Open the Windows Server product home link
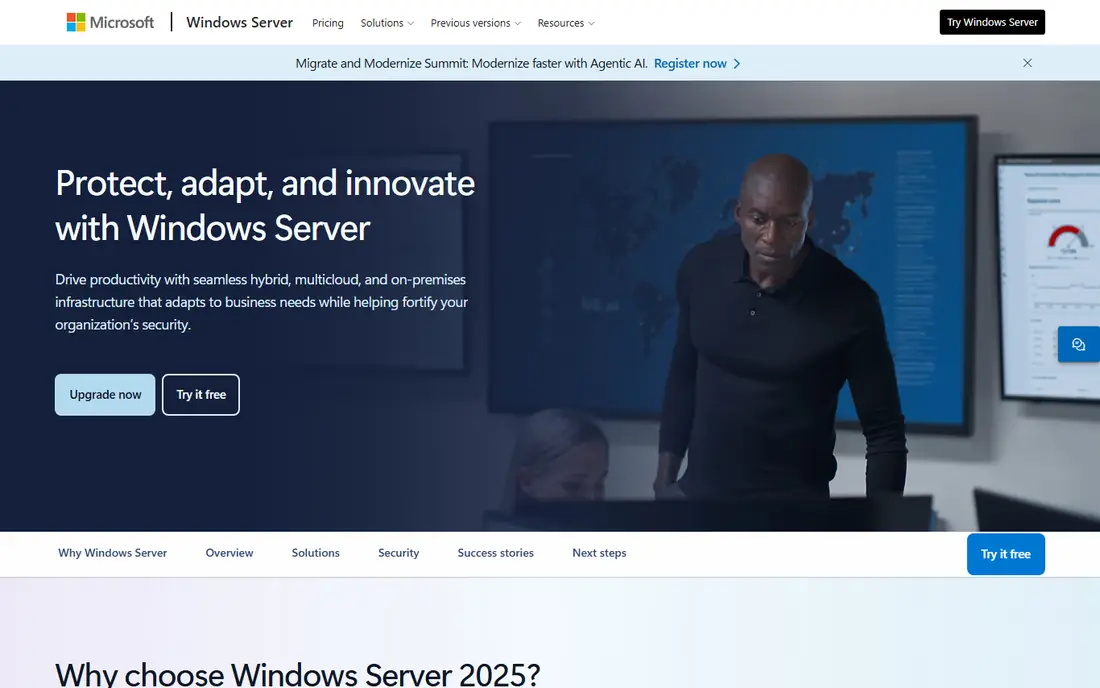 pos(239,22)
